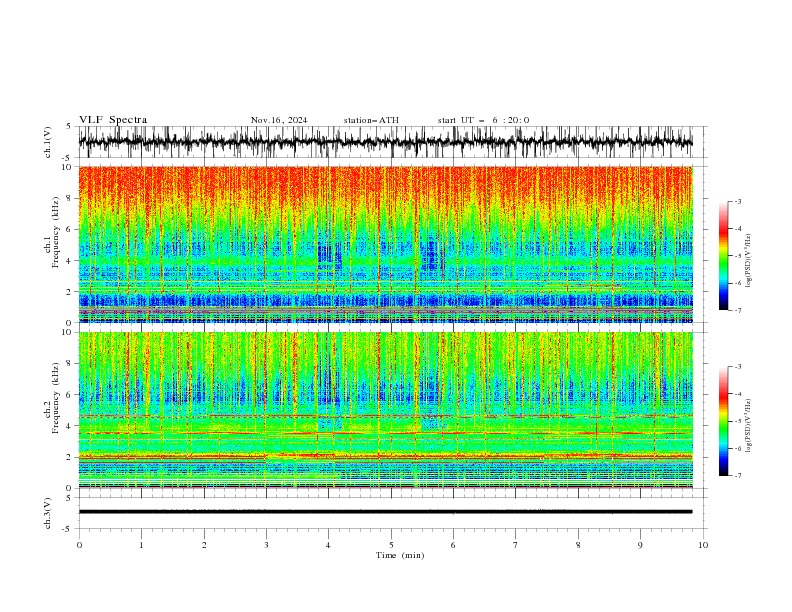Click the 'VLF Spectra' title text
792x612 pixels.
click(113, 120)
